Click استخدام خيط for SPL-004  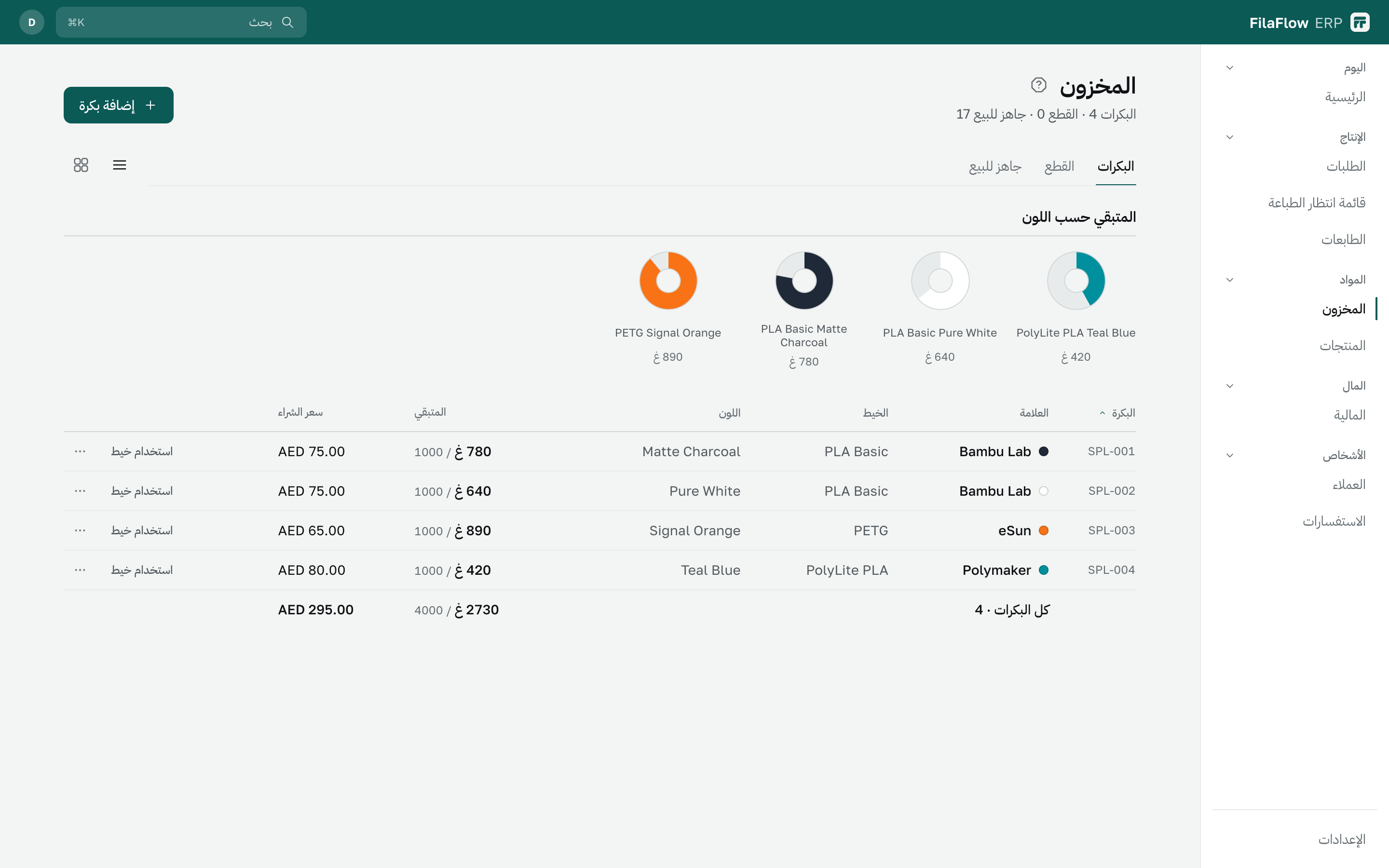point(142,570)
